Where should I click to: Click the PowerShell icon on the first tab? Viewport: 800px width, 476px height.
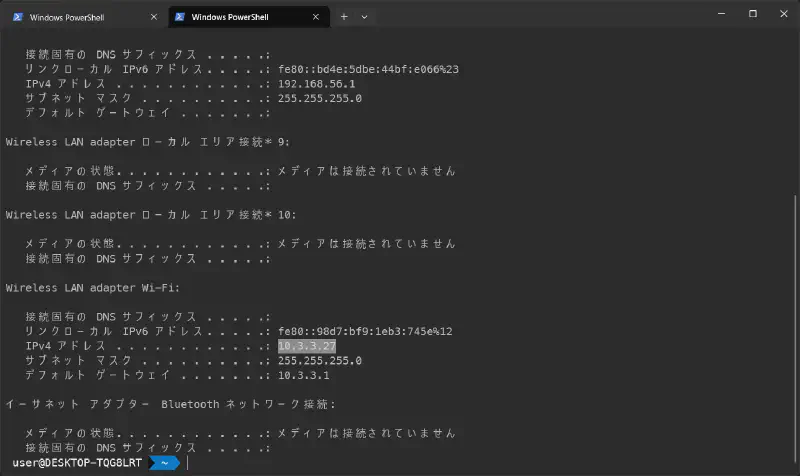click(x=17, y=17)
